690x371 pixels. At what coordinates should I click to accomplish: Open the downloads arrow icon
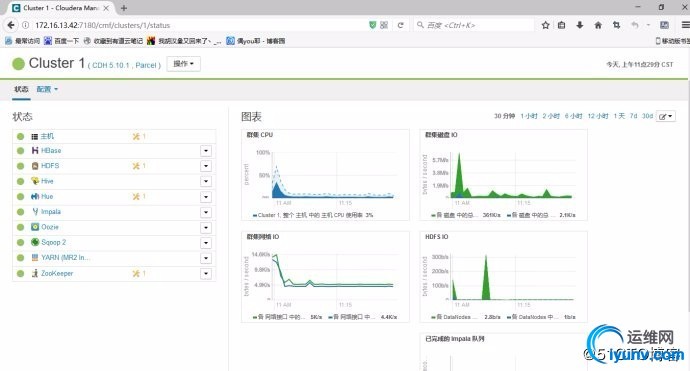(580, 25)
